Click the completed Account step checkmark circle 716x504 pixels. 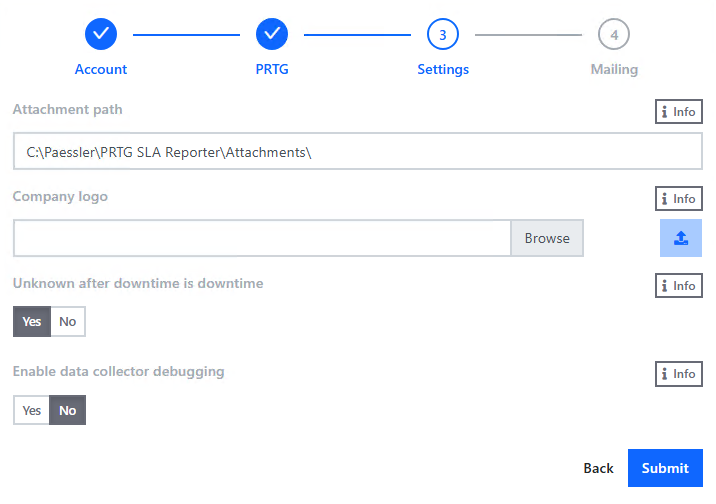(101, 34)
